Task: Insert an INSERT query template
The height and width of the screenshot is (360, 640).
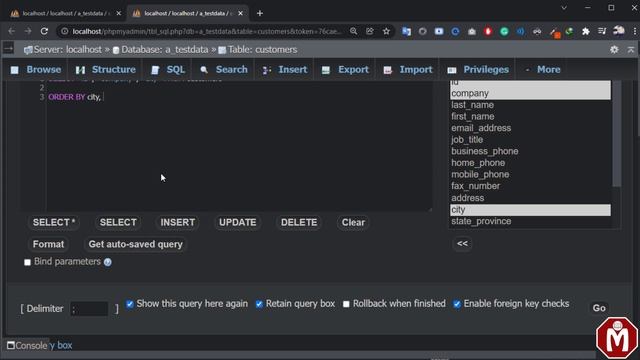Action: tap(177, 222)
